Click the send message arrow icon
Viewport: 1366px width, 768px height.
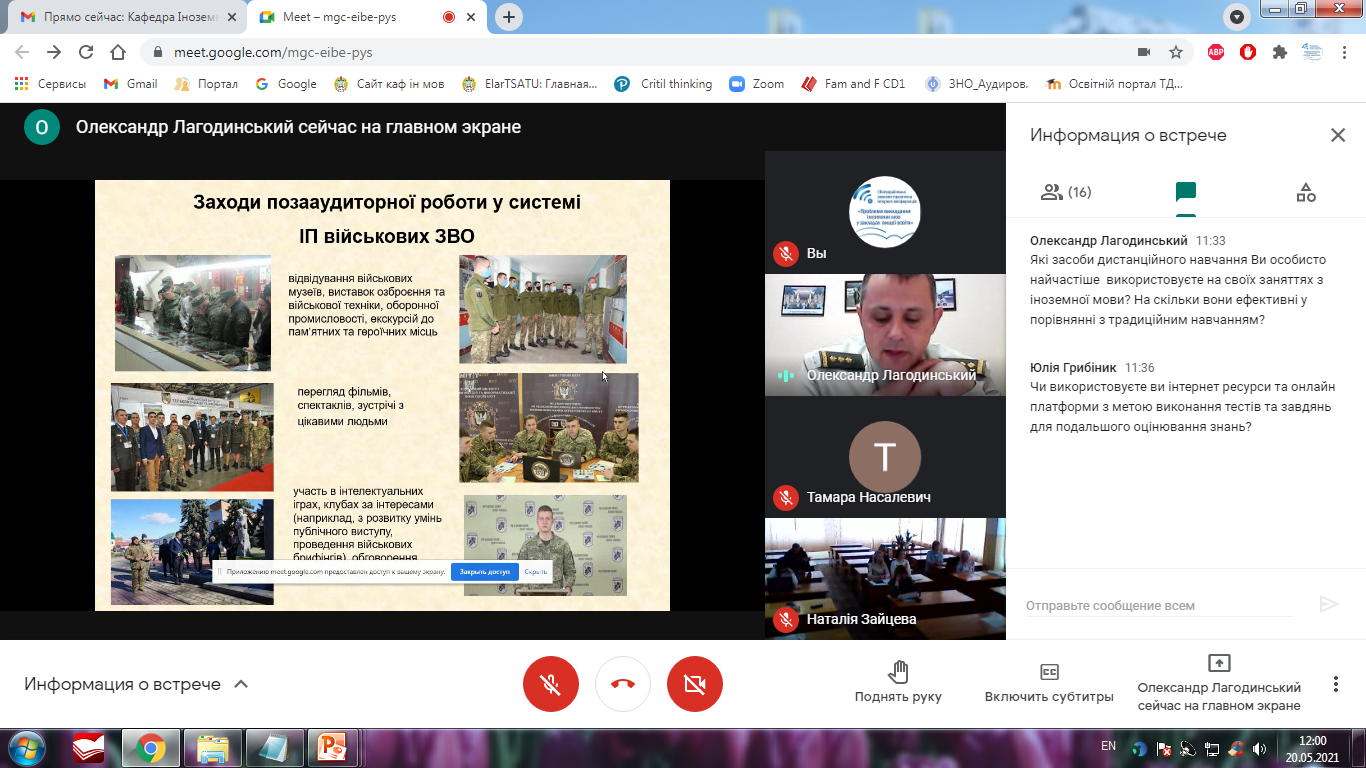click(x=1328, y=604)
